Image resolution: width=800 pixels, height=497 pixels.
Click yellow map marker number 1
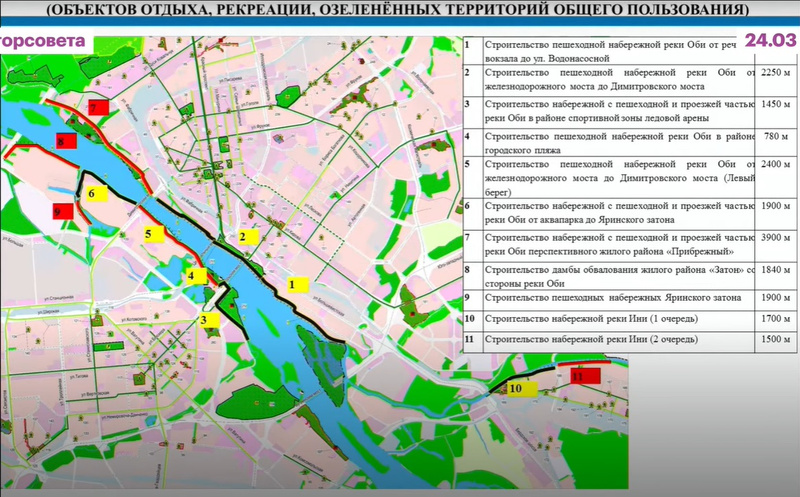297,284
